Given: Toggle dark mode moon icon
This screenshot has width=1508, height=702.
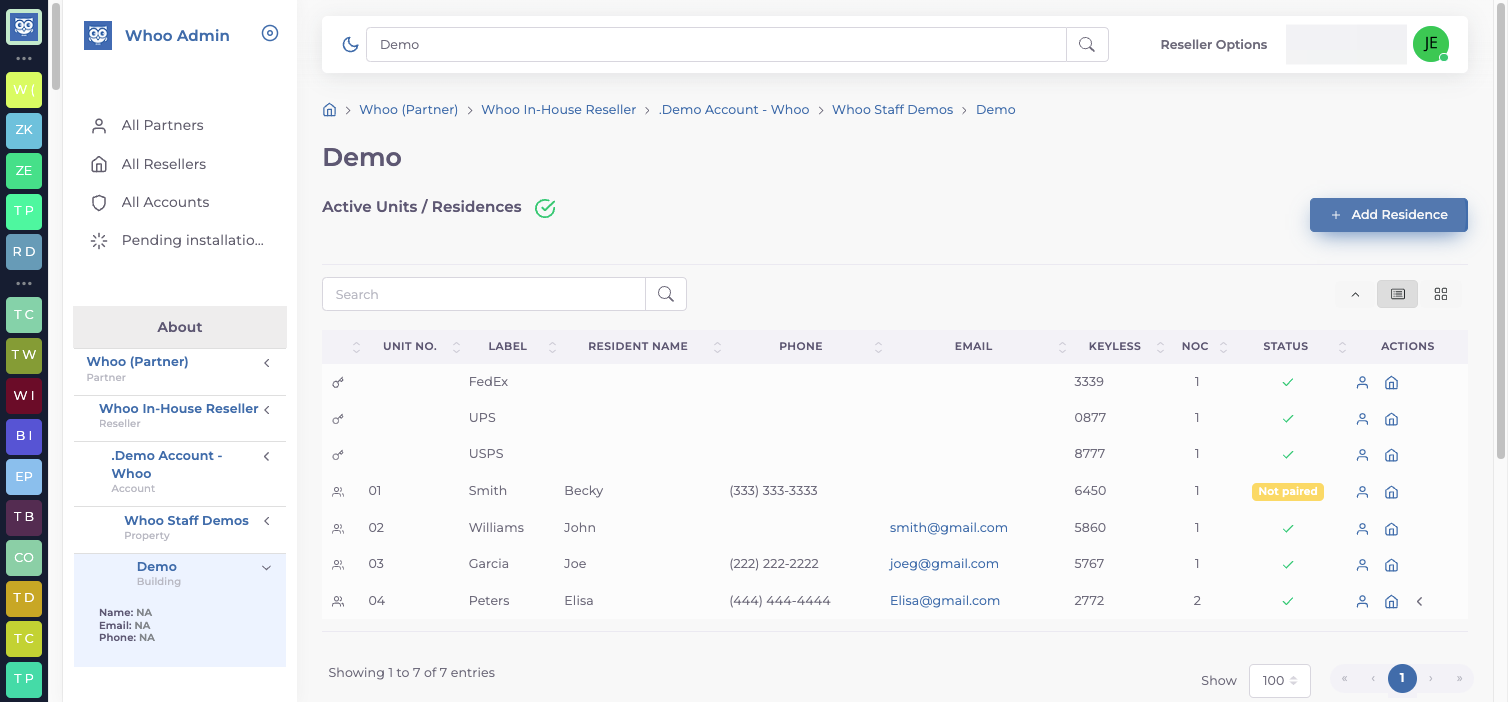Looking at the screenshot, I should coord(350,44).
